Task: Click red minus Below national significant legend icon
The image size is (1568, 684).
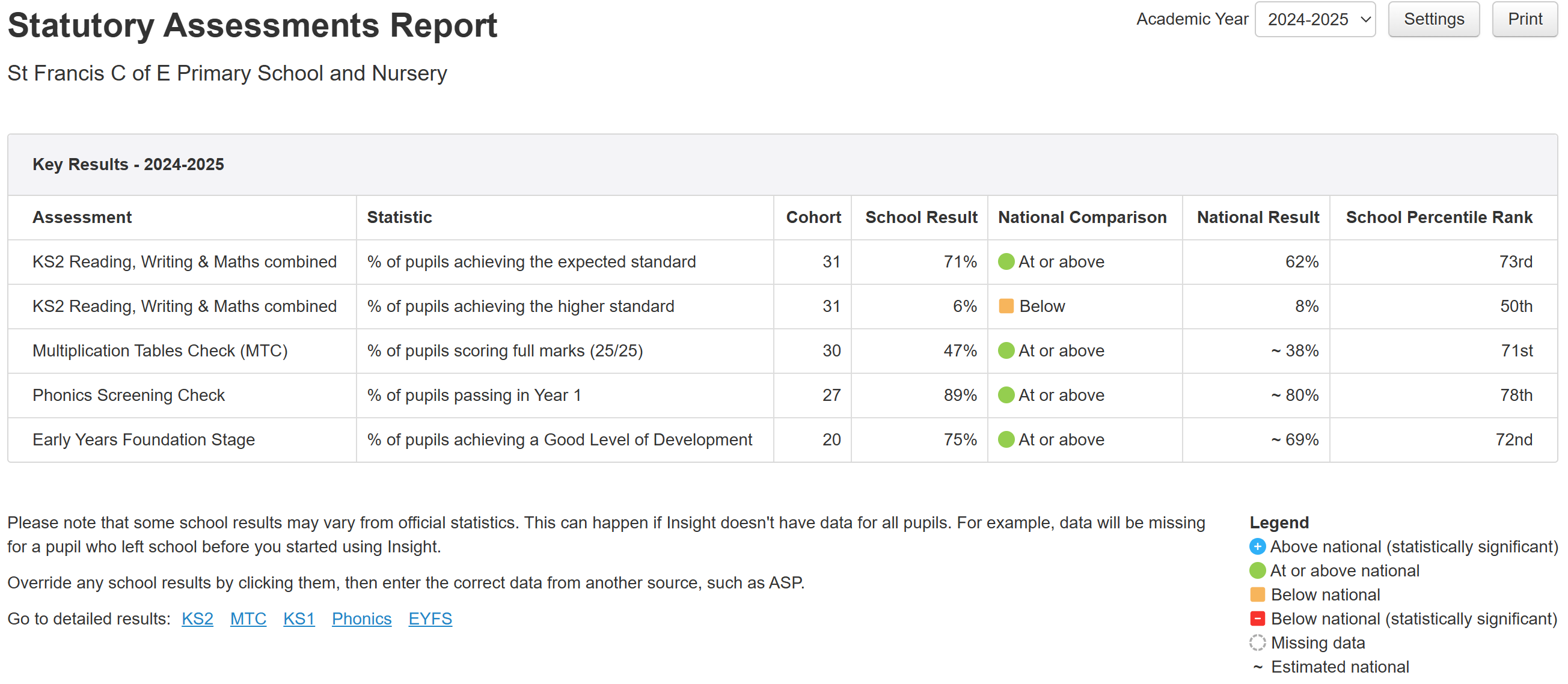Action: click(x=1257, y=618)
